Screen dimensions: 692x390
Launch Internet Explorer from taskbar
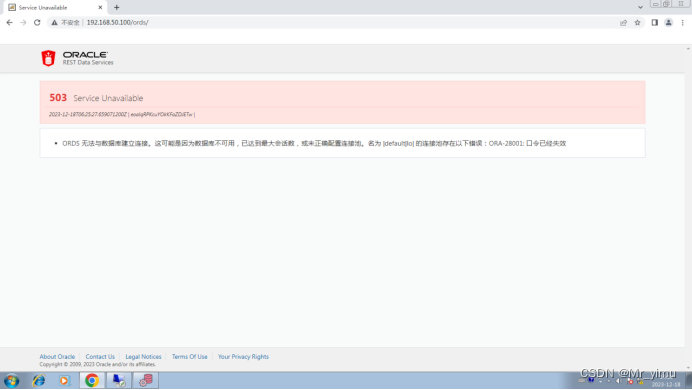pos(39,380)
